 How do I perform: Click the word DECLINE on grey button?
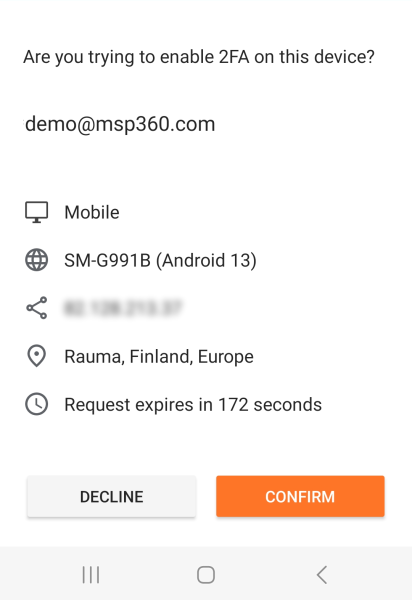tap(111, 497)
